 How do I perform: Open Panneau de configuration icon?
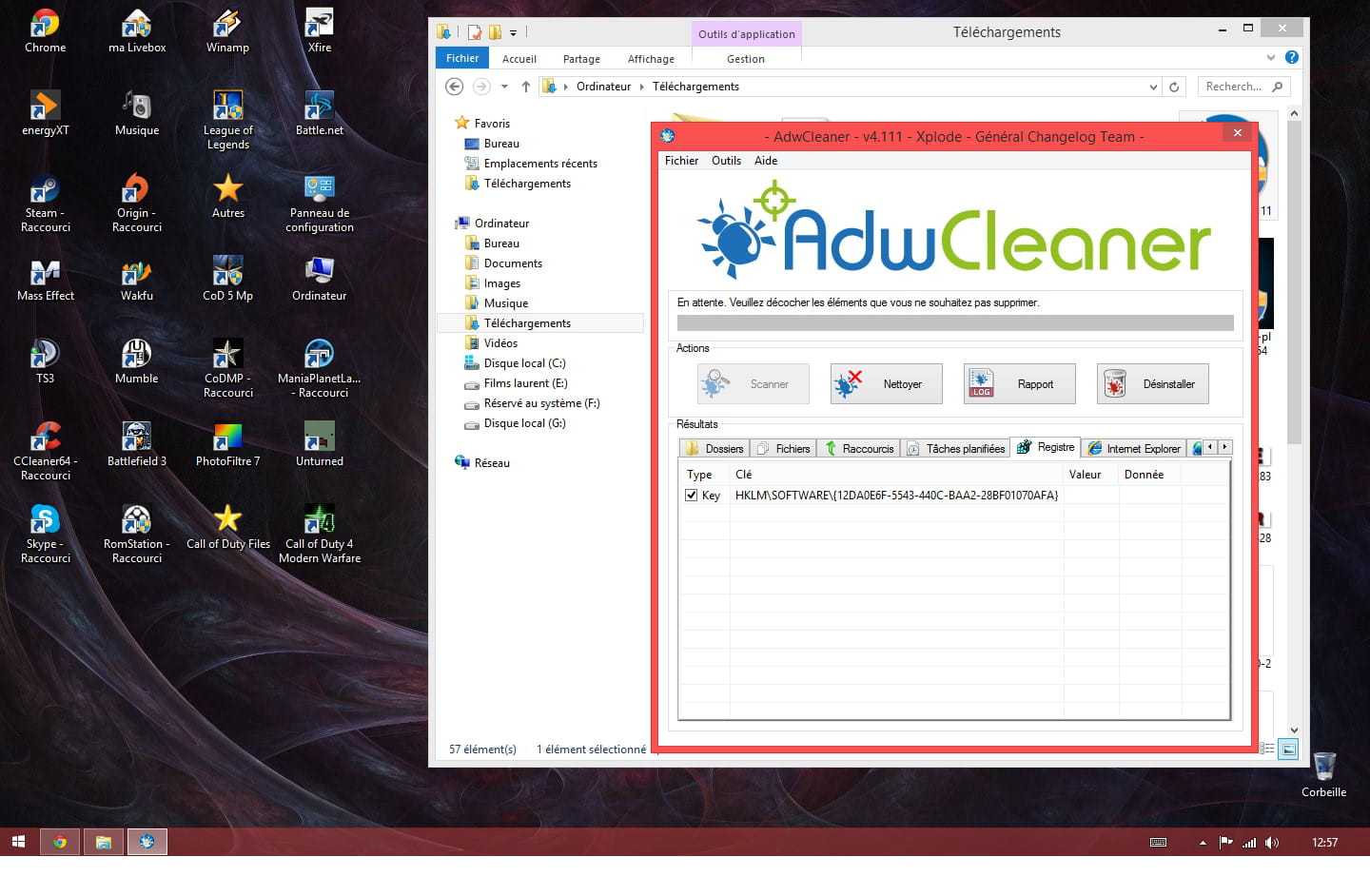(x=319, y=203)
